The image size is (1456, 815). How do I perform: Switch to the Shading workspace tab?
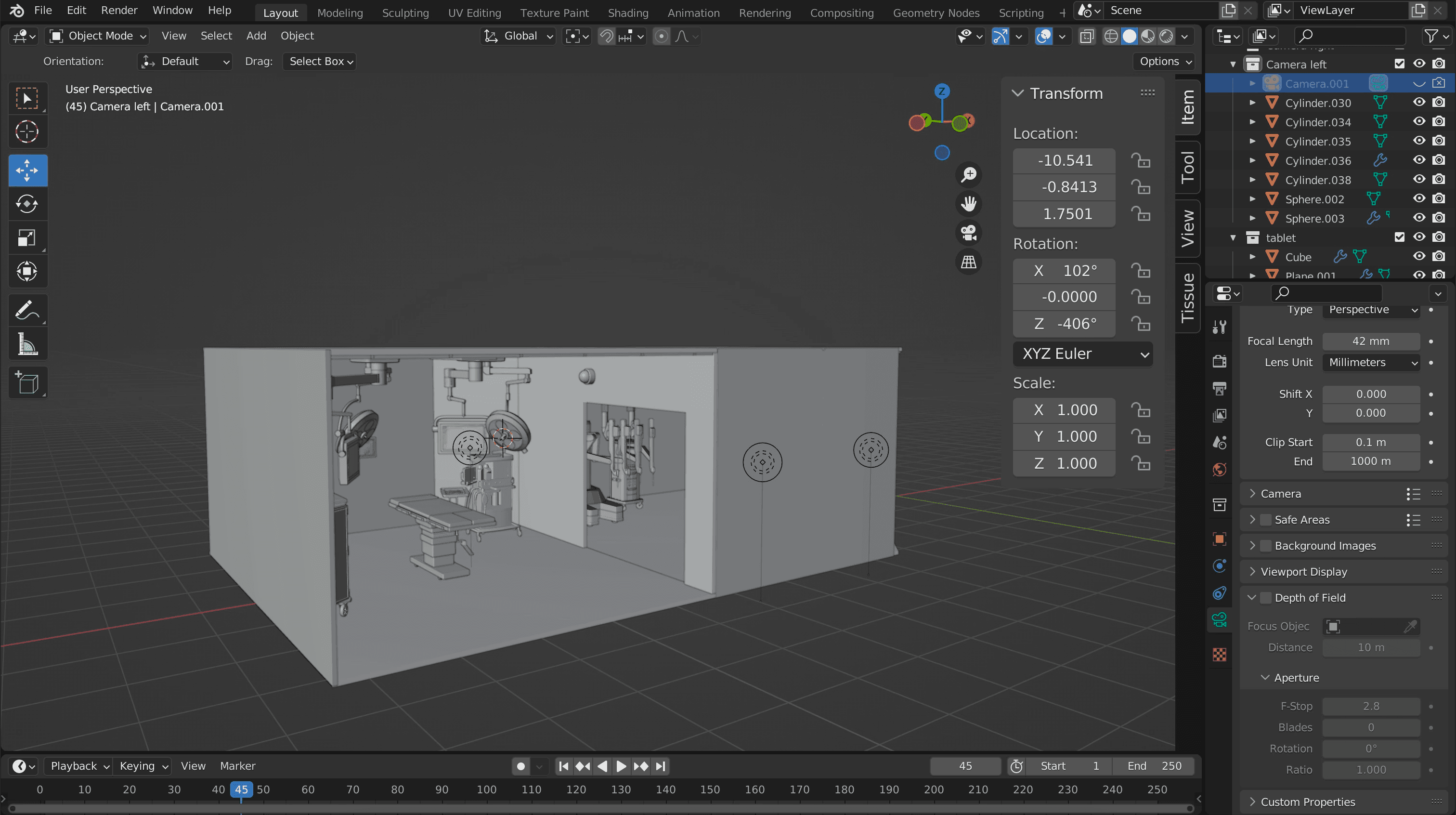(x=628, y=13)
